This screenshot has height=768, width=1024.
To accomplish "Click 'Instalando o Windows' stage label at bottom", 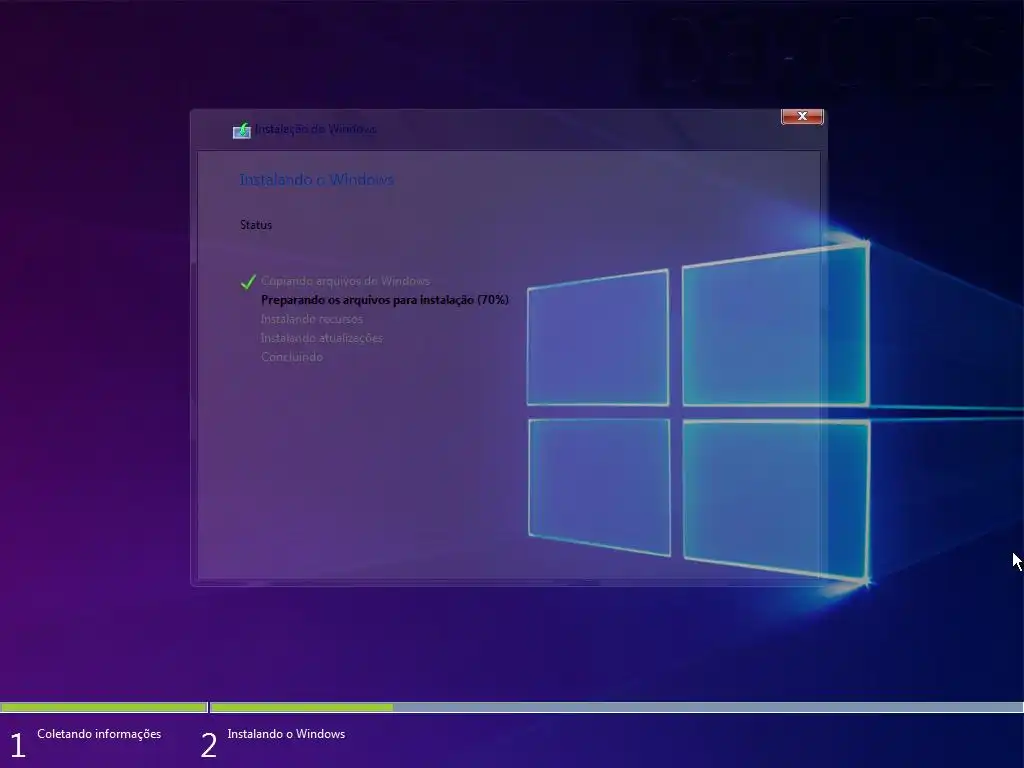I will click(x=286, y=733).
